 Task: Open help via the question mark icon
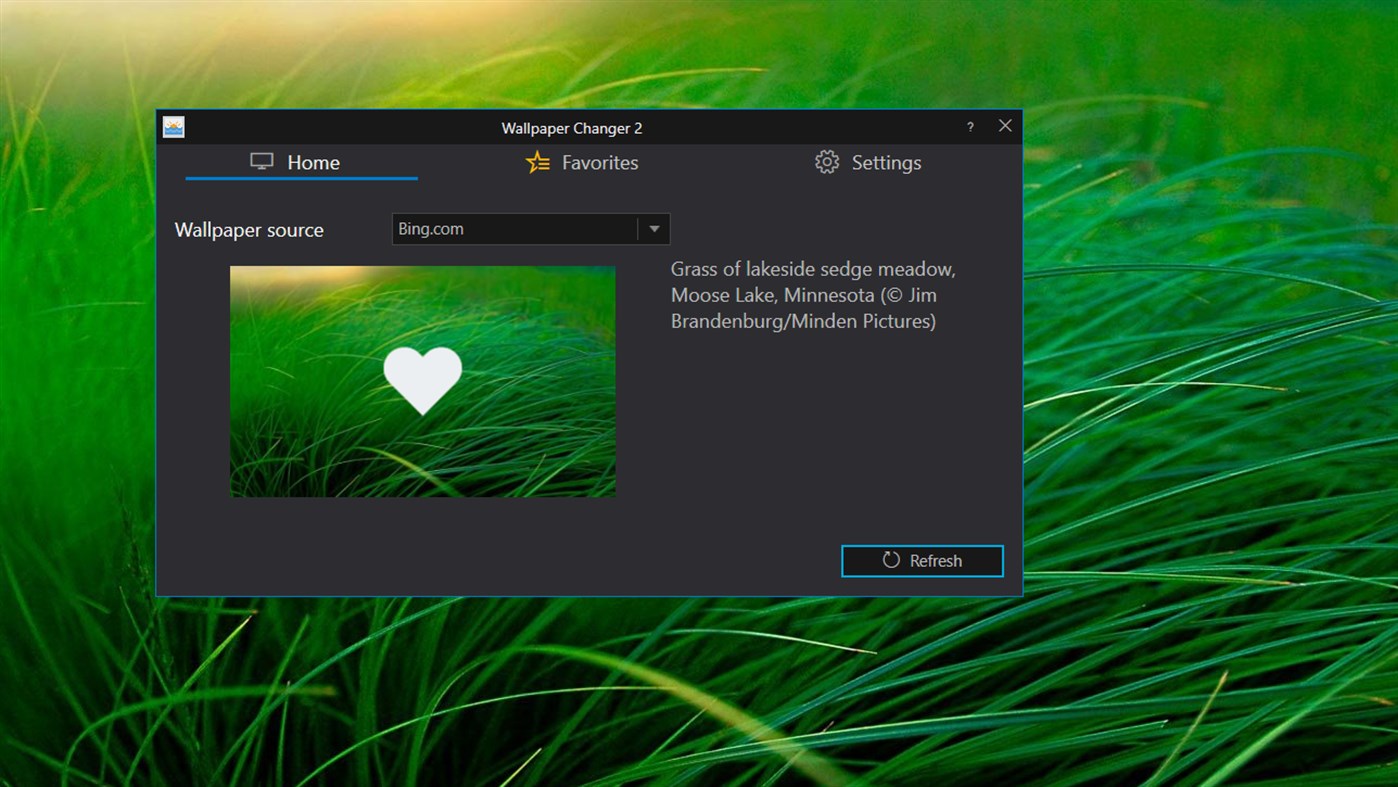click(969, 127)
